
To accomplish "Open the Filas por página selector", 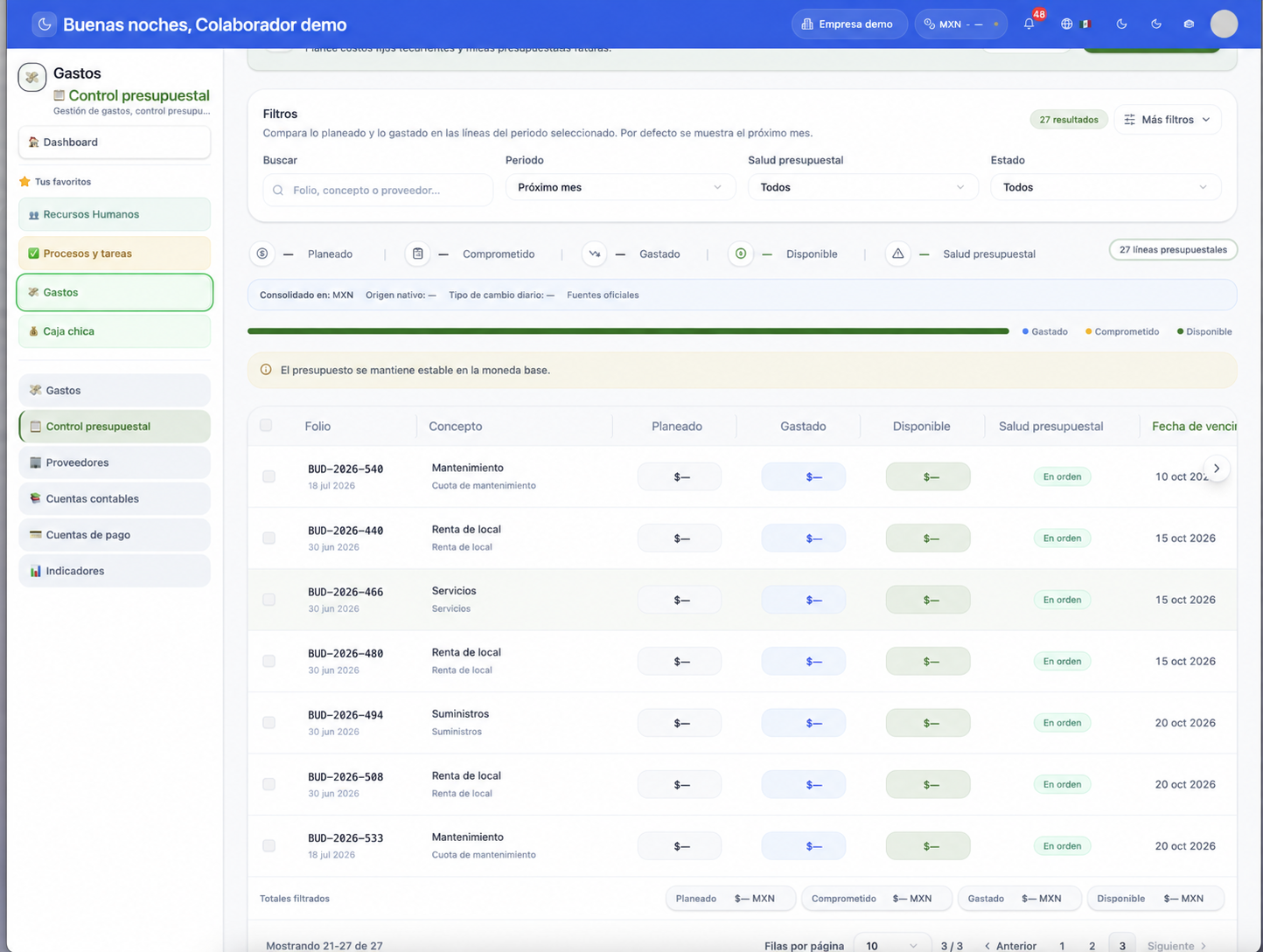I will 891,946.
